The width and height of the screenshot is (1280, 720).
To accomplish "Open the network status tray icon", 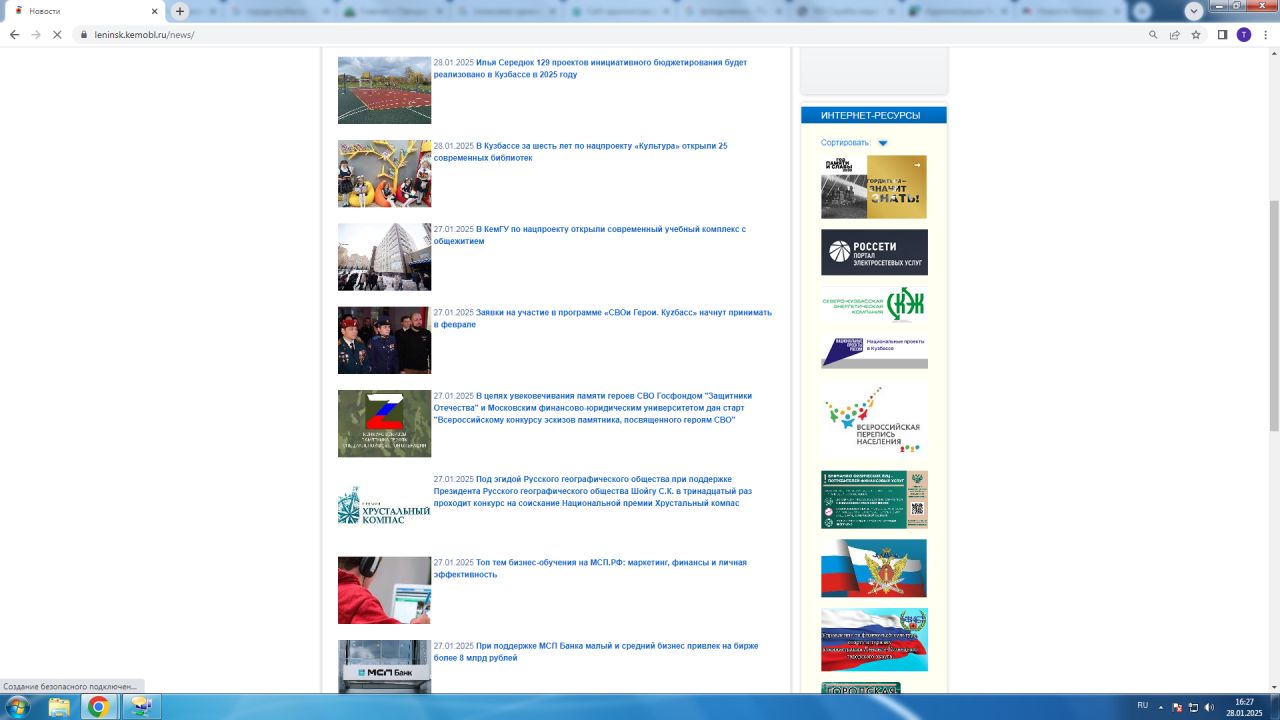I will pos(1193,707).
